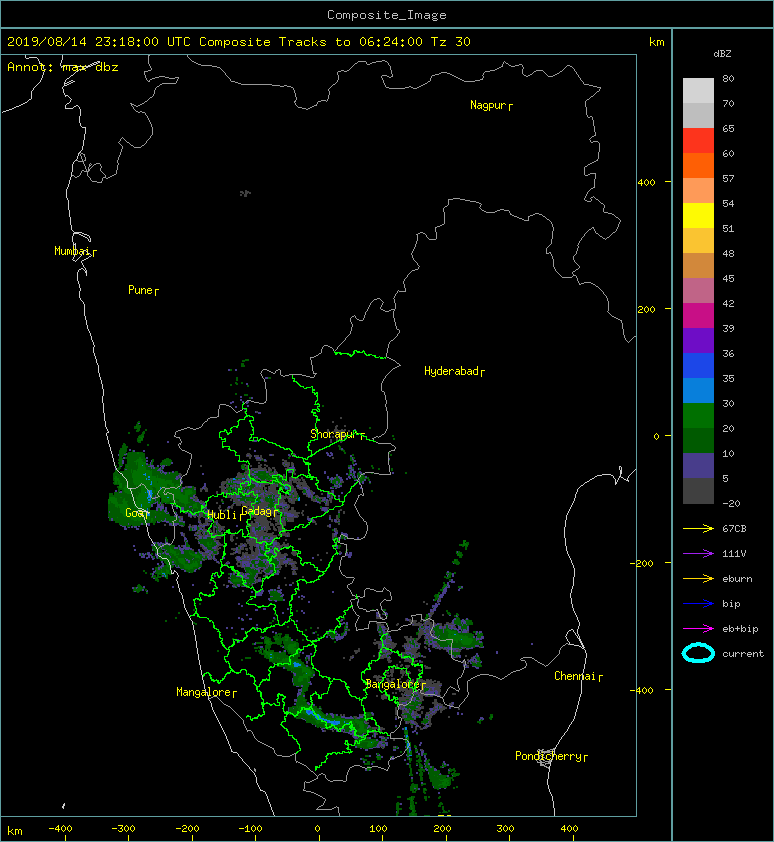This screenshot has width=774, height=842.
Task: Click the Pondicherry city label
Action: tap(548, 756)
